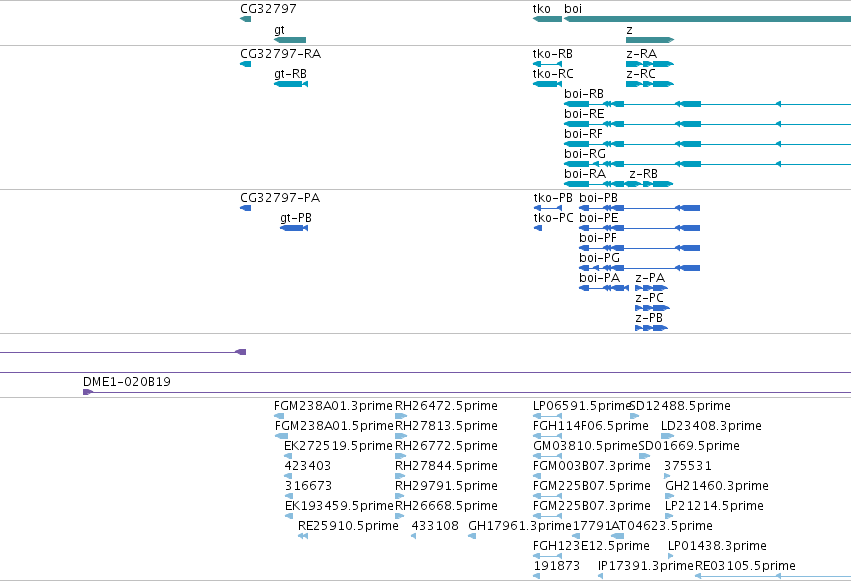Click EST LP06591.5prime
The width and height of the screenshot is (851, 581).
click(x=547, y=416)
